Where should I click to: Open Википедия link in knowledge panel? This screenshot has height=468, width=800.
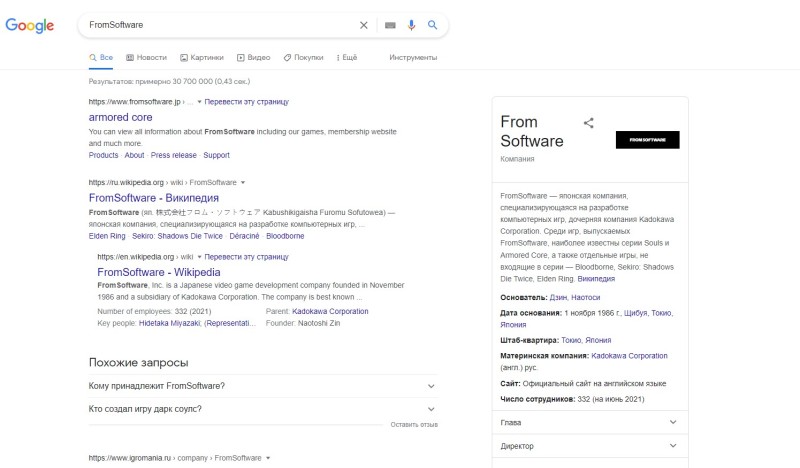point(596,279)
